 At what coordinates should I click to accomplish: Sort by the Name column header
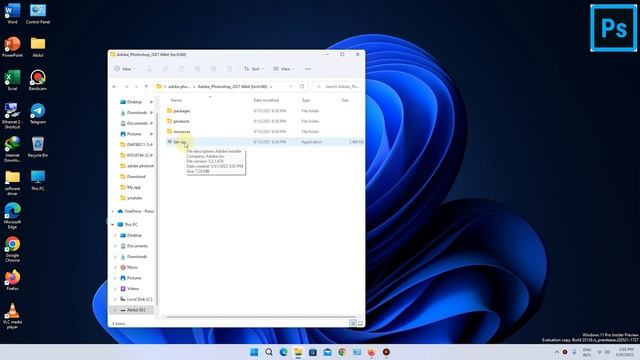click(176, 100)
